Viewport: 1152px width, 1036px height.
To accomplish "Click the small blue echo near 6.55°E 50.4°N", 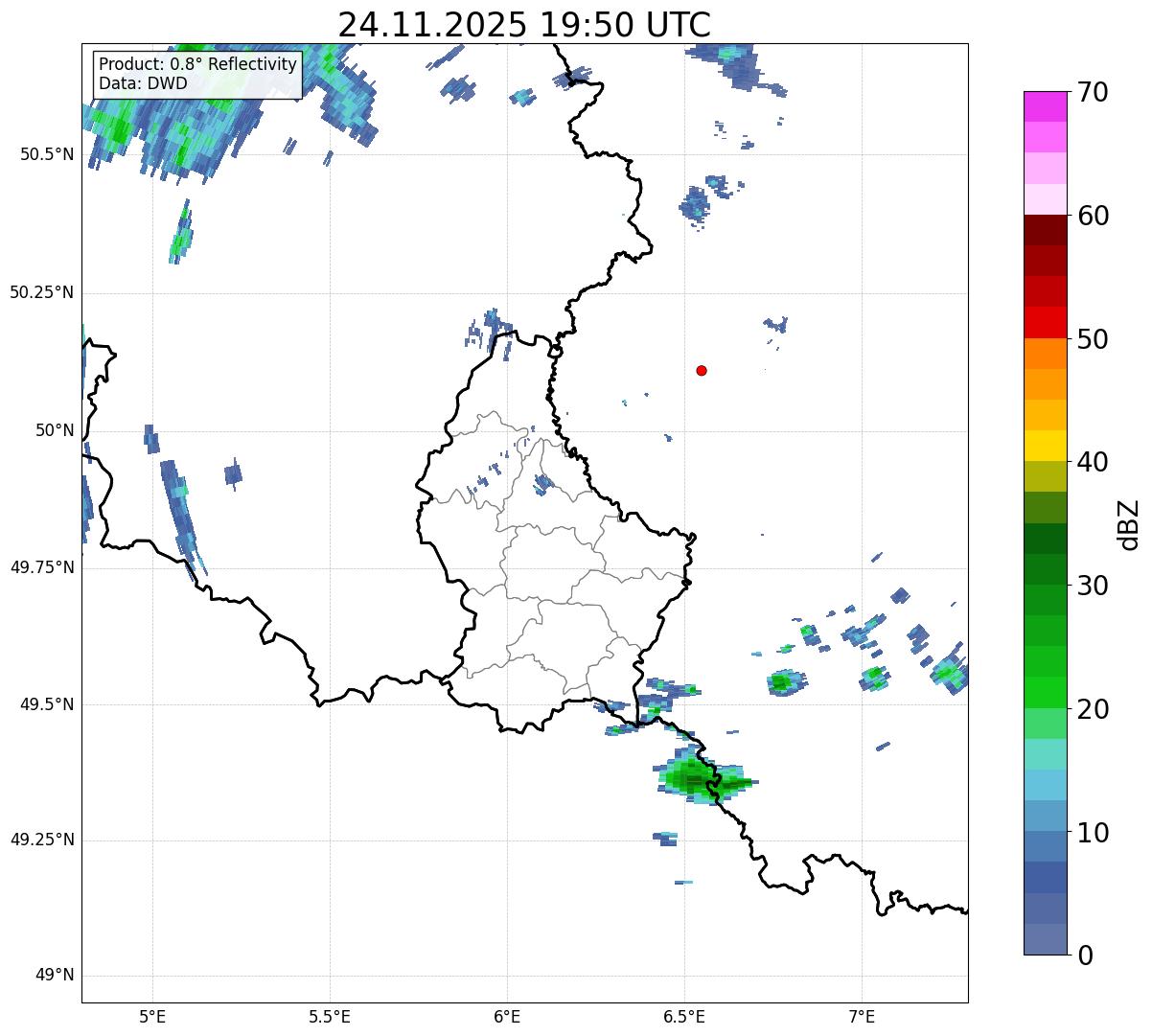I will [695, 205].
